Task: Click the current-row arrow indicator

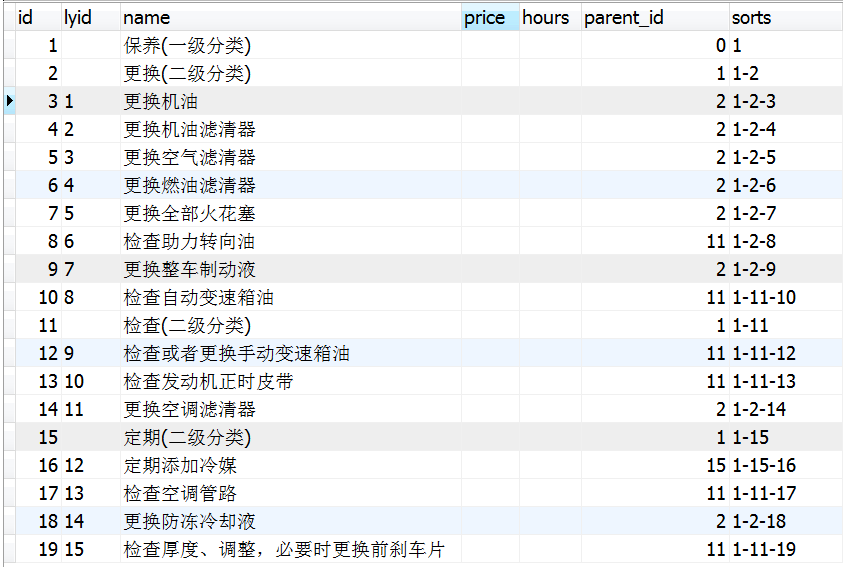Action: click(x=10, y=101)
